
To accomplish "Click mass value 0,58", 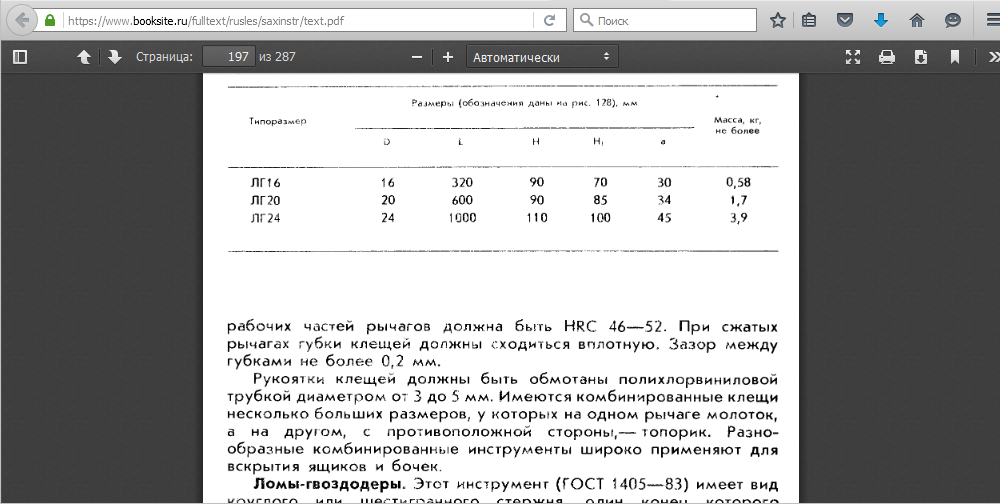I will click(738, 182).
